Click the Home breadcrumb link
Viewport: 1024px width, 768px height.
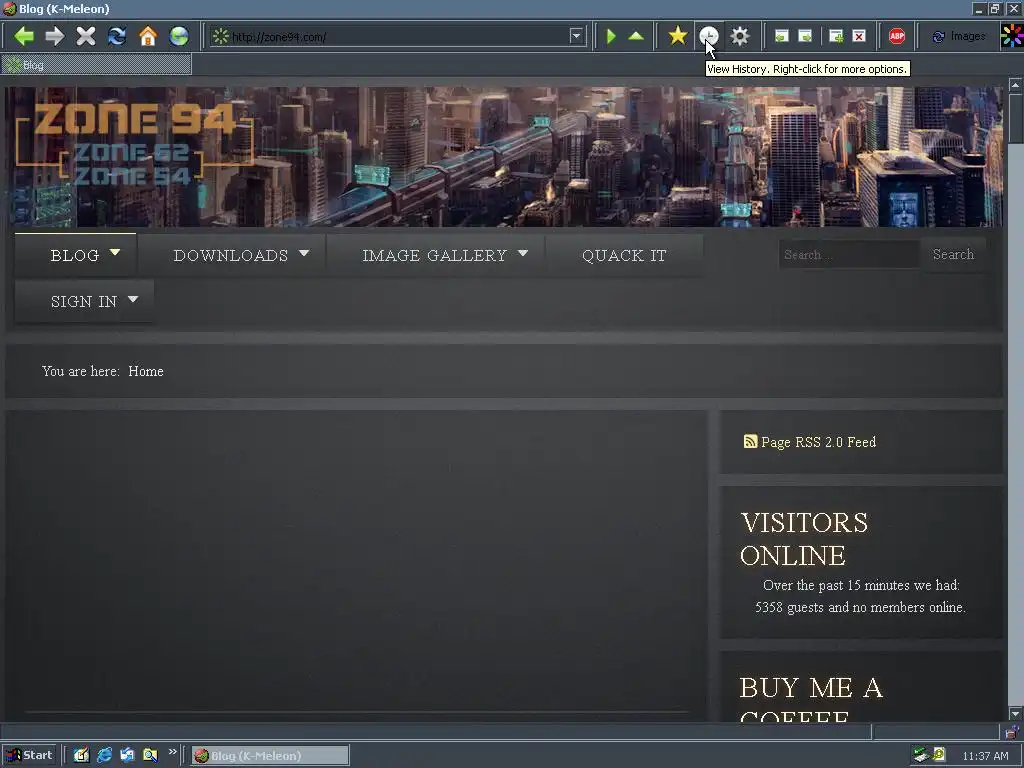[x=146, y=371]
